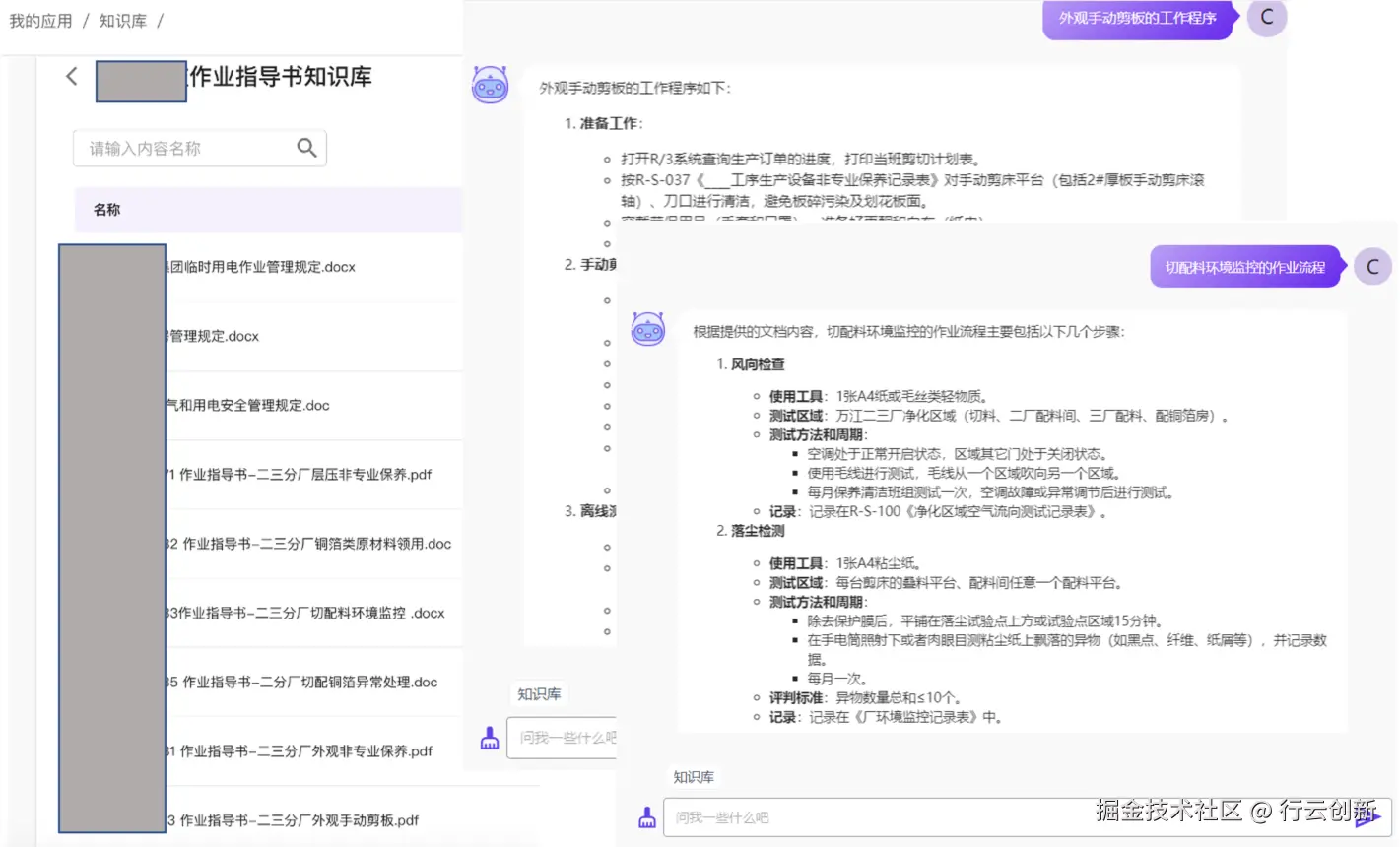Viewport: 1400px width, 847px height.
Task: Open file 二三分厂外观手动剪板.pdf
Action: [x=293, y=819]
